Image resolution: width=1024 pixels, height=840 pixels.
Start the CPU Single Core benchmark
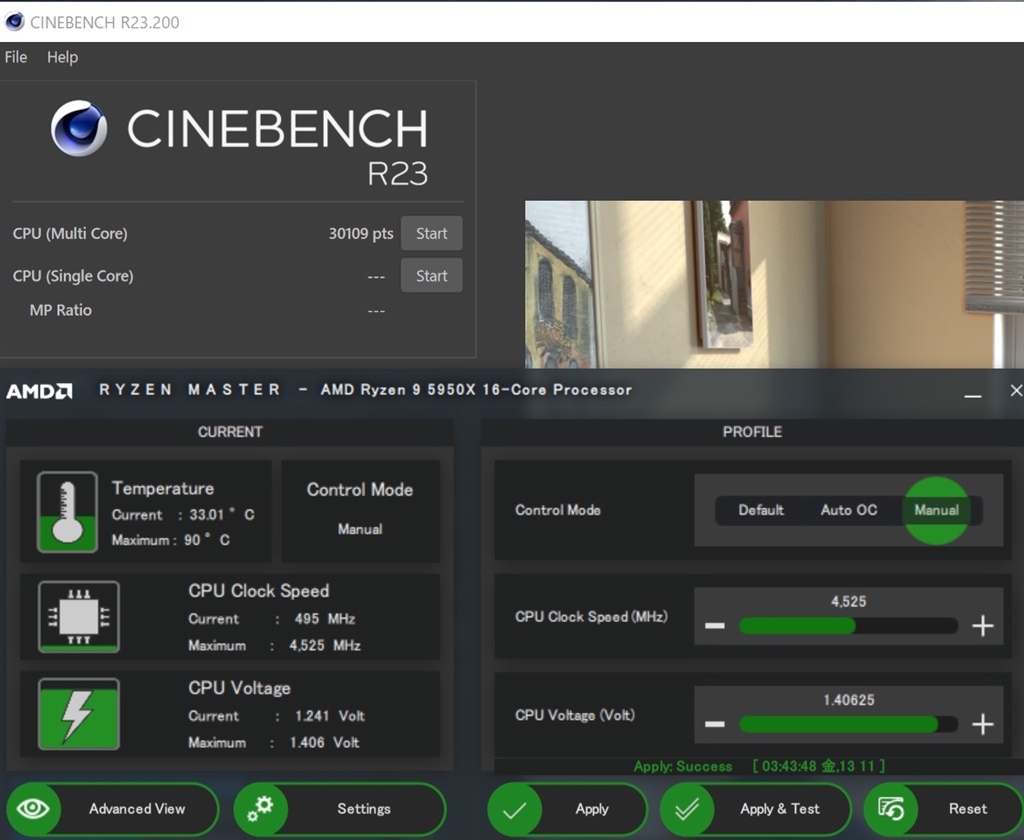[x=431, y=276]
